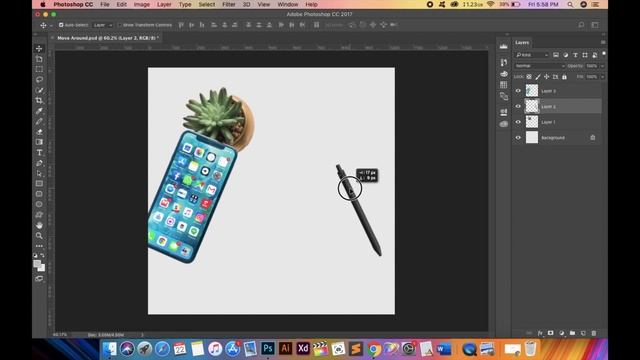
Task: Hide Layer 2 using its eye icon
Action: click(x=518, y=106)
